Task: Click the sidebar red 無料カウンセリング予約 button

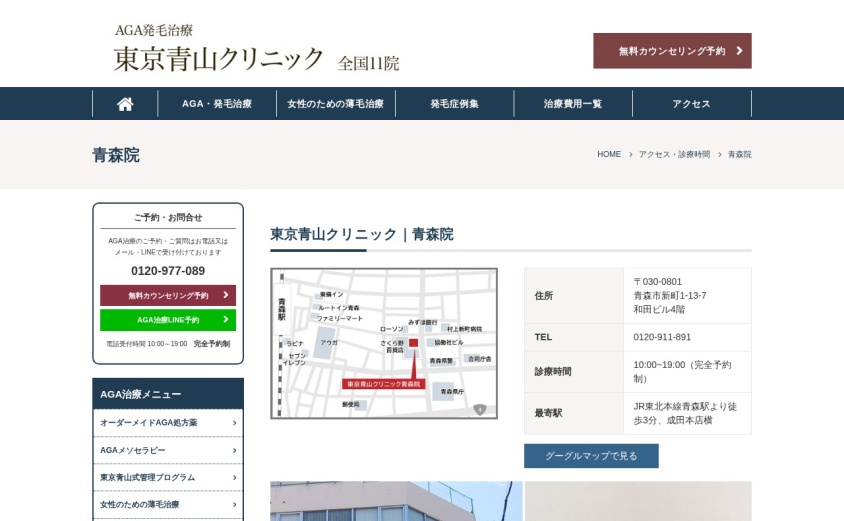Action: 168,295
